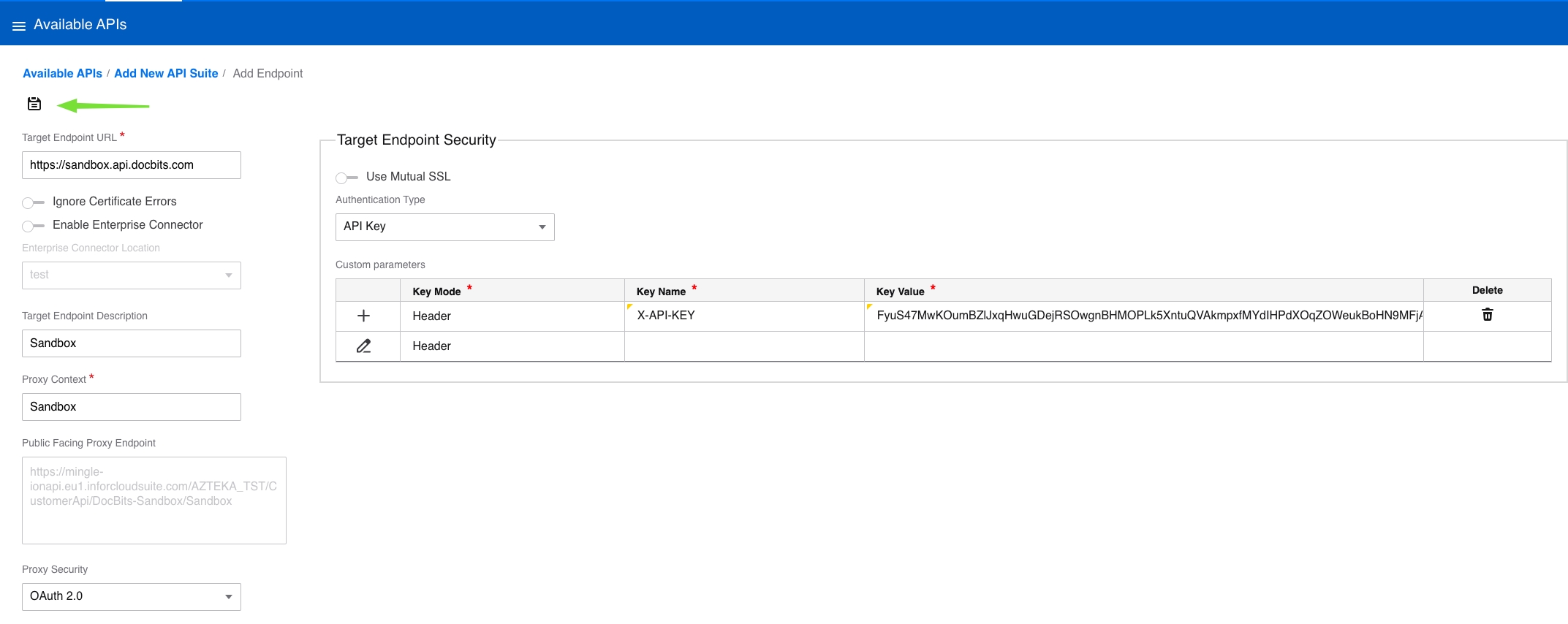Expand the Proxy Security dropdown
Viewport: 1568px width, 624px height.
pyautogui.click(x=132, y=597)
